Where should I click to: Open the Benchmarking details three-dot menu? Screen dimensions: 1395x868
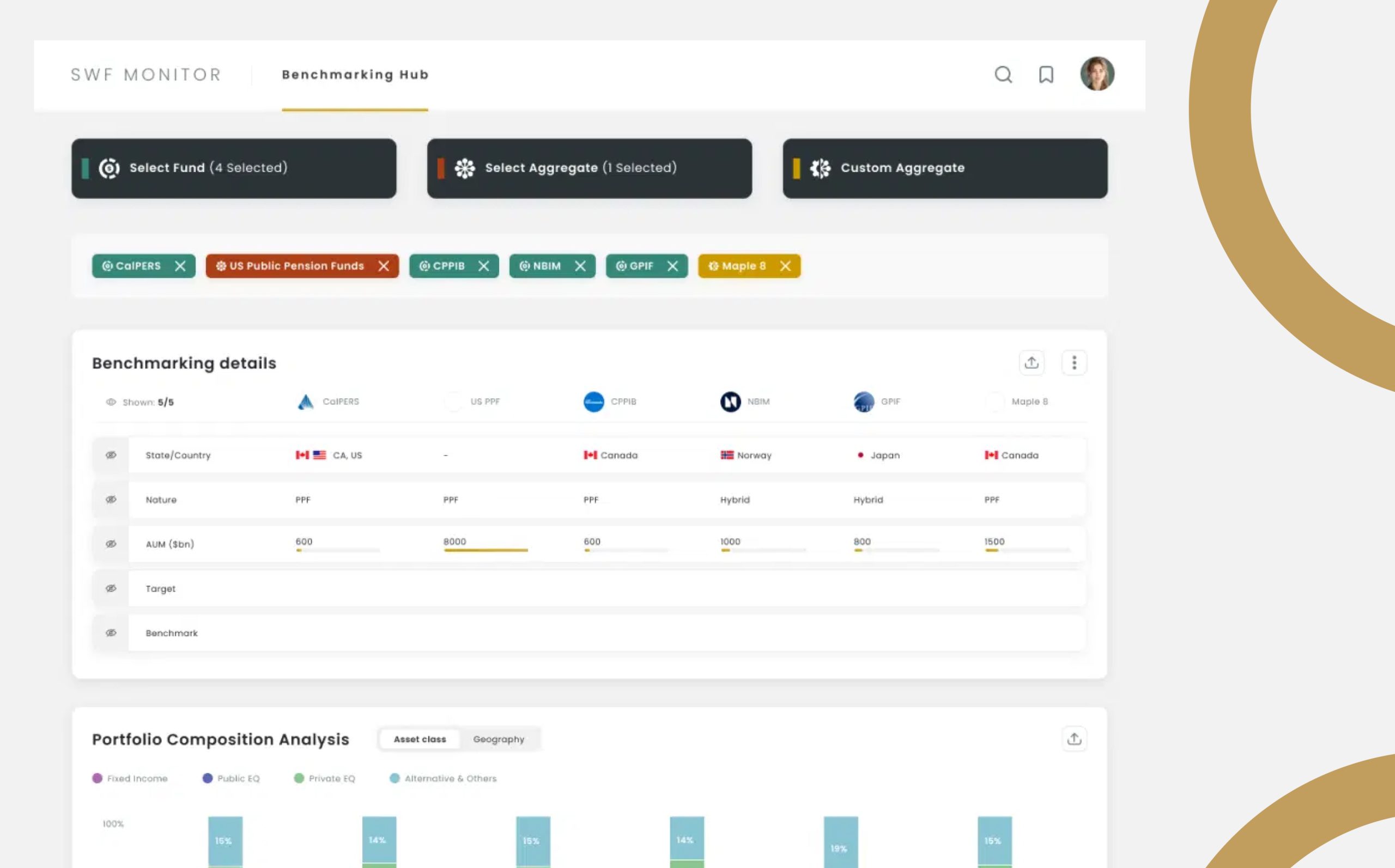(x=1074, y=363)
